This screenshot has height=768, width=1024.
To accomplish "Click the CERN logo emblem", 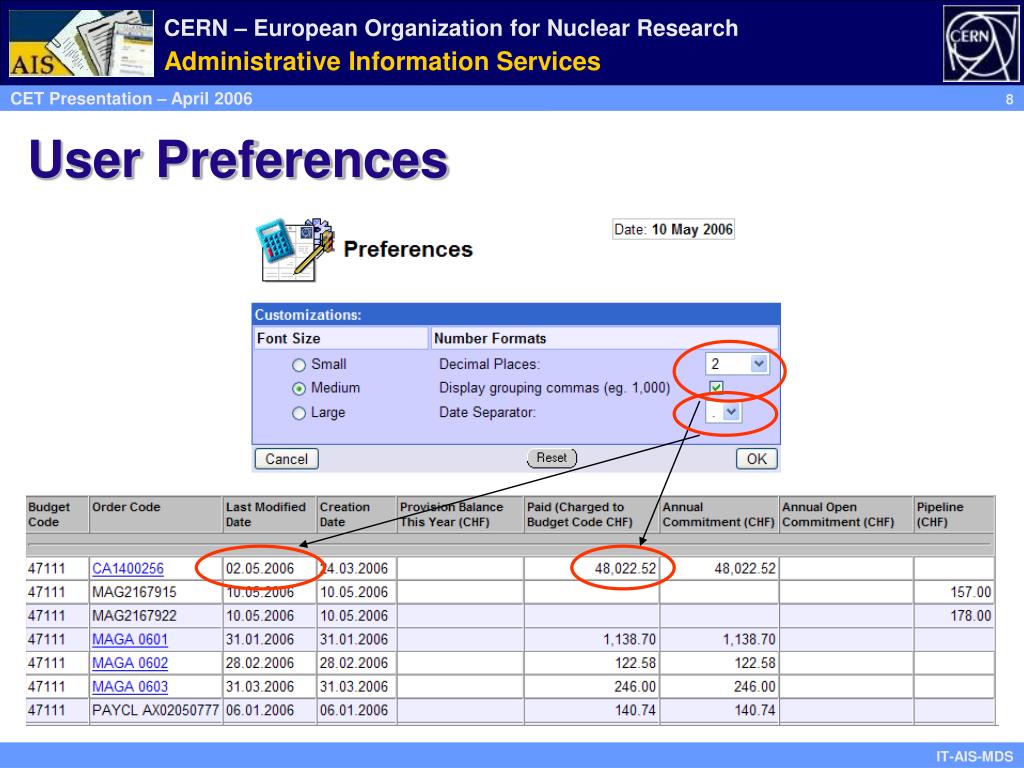I will coord(981,43).
